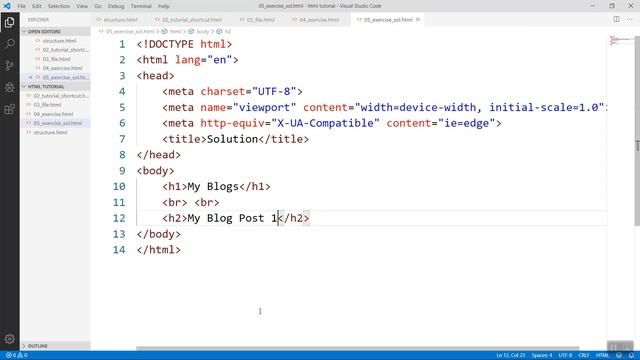640x360 pixels.
Task: Open the editor More Actions ellipsis
Action: pos(629,19)
